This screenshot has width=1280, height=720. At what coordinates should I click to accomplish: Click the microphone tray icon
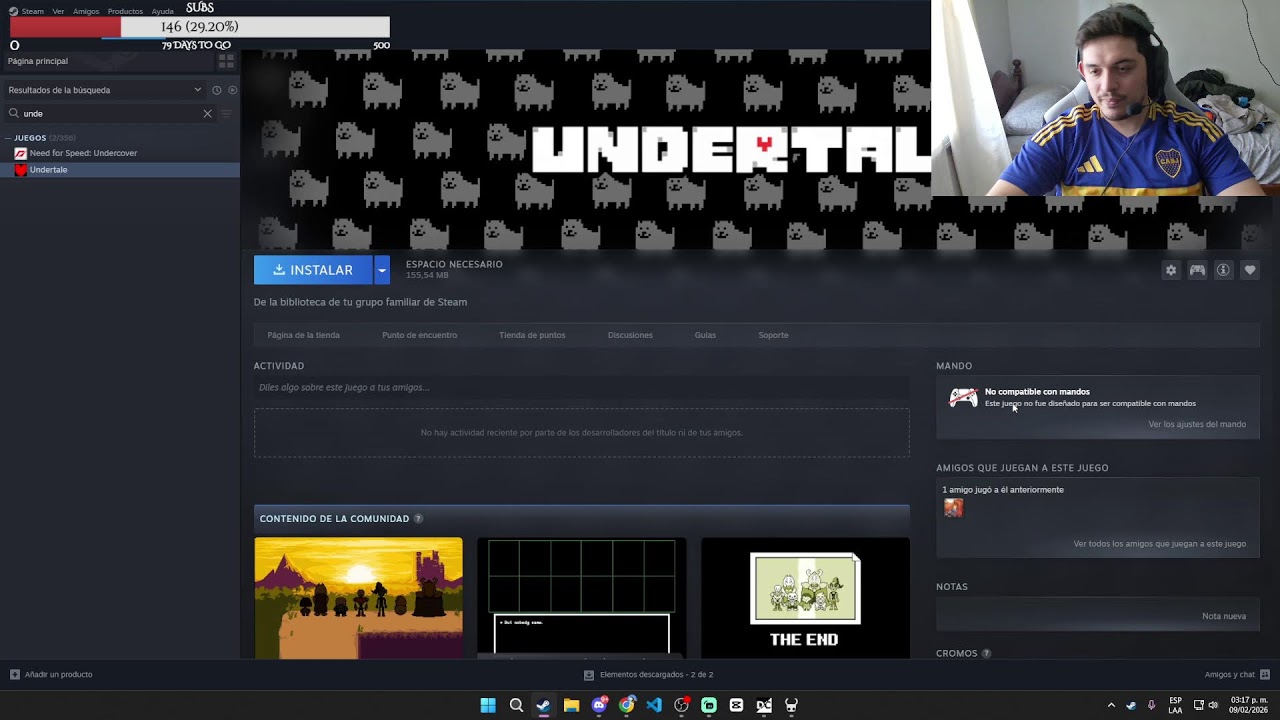(1151, 705)
